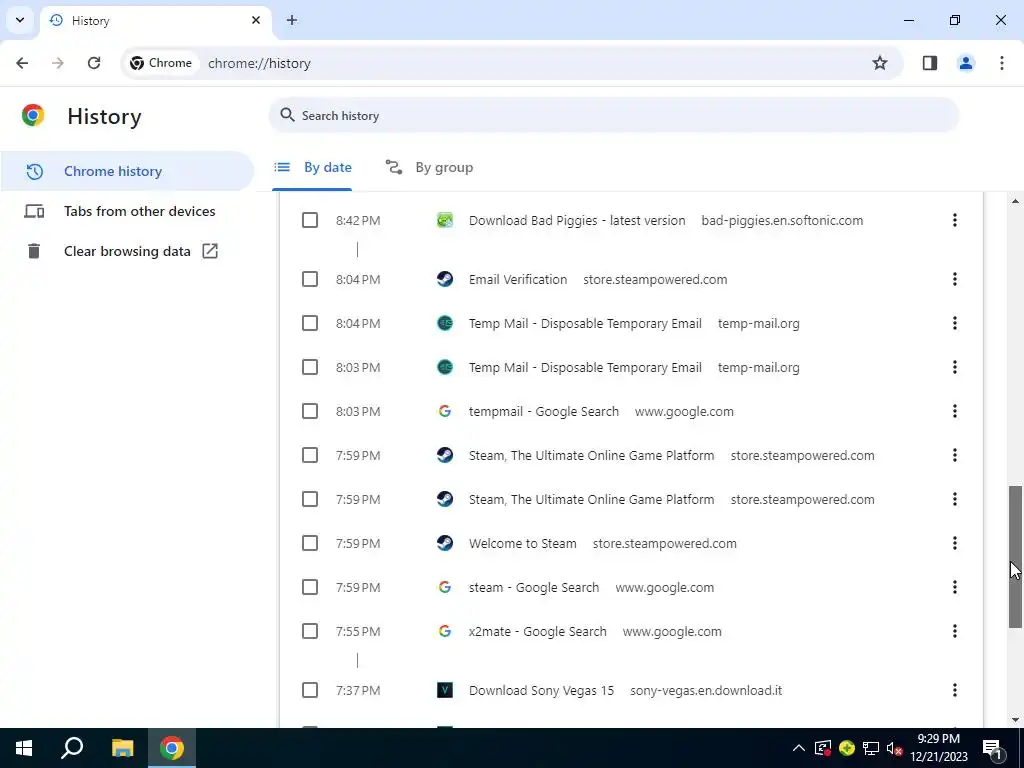Screen dimensions: 1024x768
Task: Check the 8:04 PM Temp Mail checkbox
Action: (x=310, y=323)
